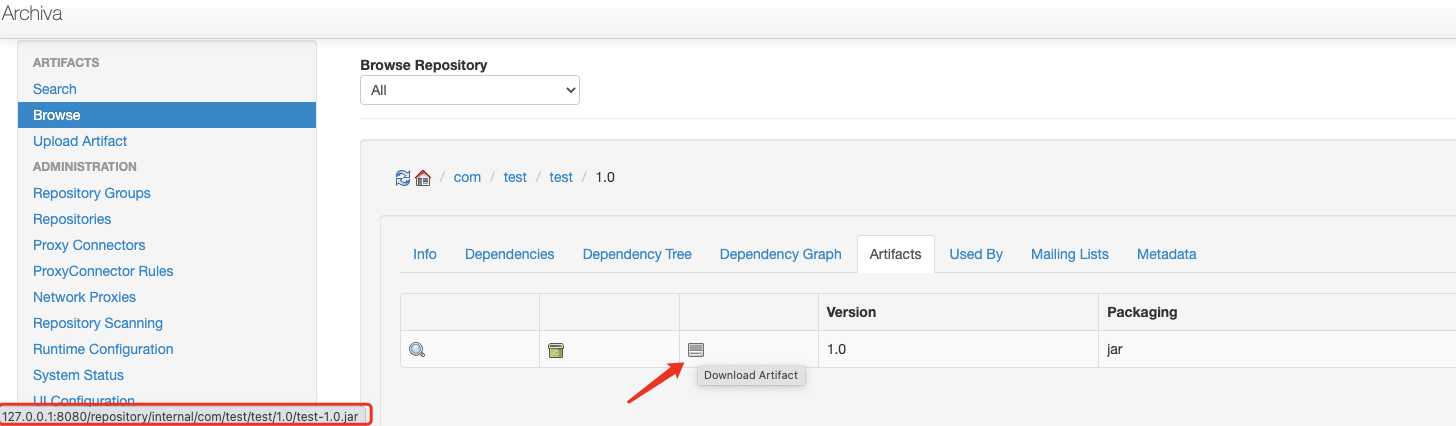Click the green archive box icon
The width and height of the screenshot is (1456, 426).
(557, 350)
